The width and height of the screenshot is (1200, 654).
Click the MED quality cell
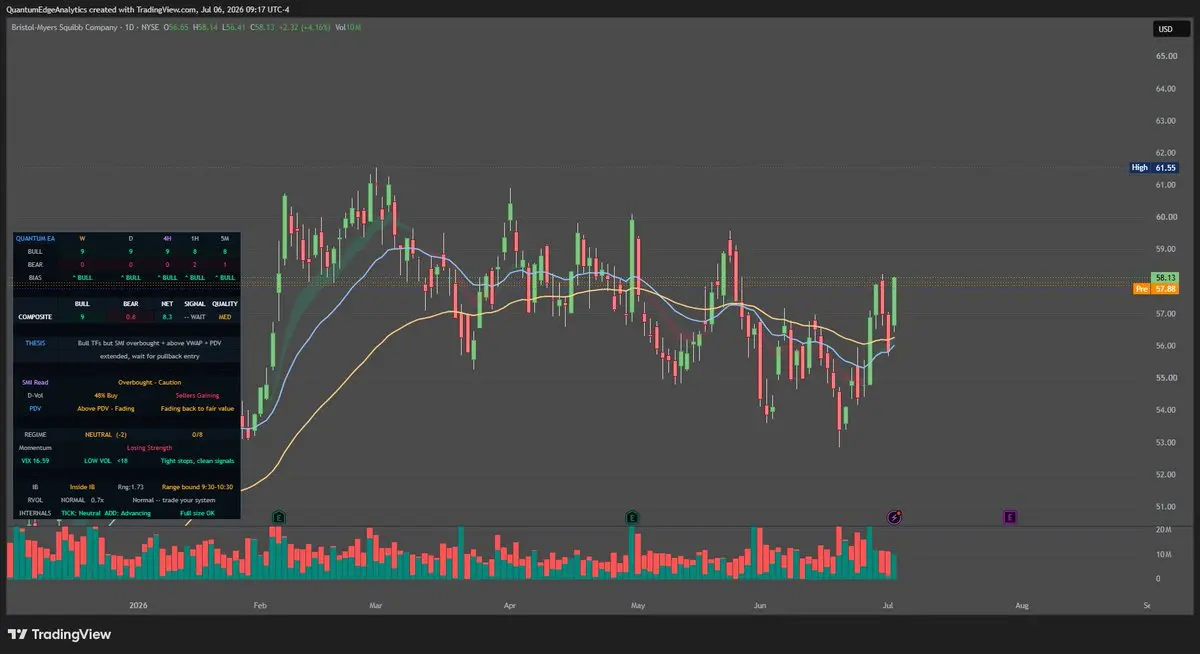[225, 317]
